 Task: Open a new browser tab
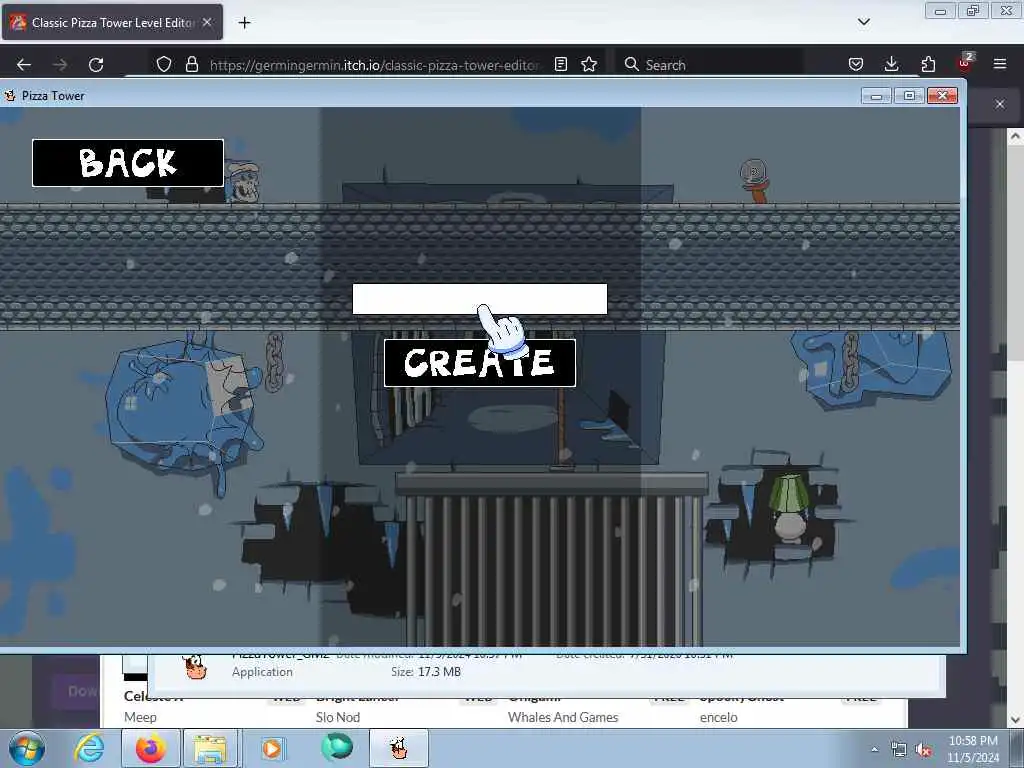click(244, 23)
